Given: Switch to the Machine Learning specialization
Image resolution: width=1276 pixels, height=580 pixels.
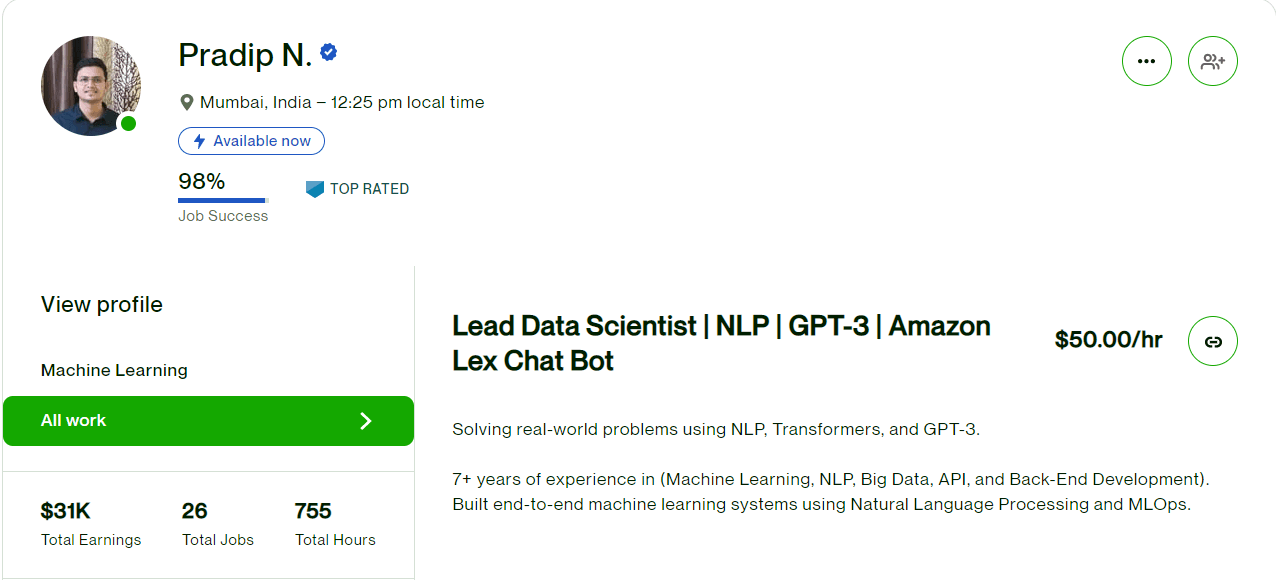Looking at the screenshot, I should tap(113, 370).
